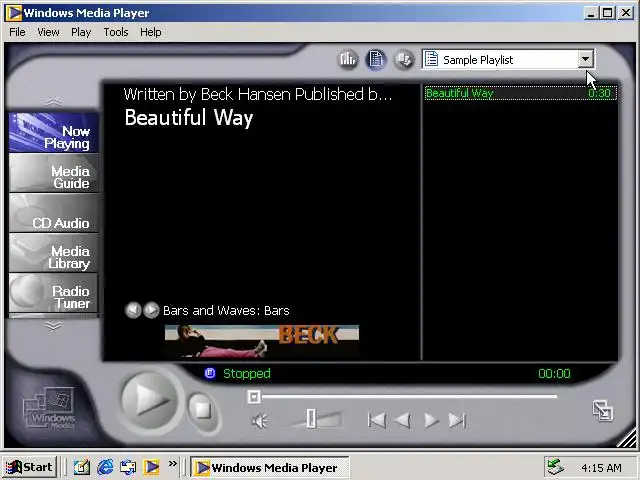Open the File menu
Viewport: 640px width, 480px height.
pyautogui.click(x=17, y=32)
